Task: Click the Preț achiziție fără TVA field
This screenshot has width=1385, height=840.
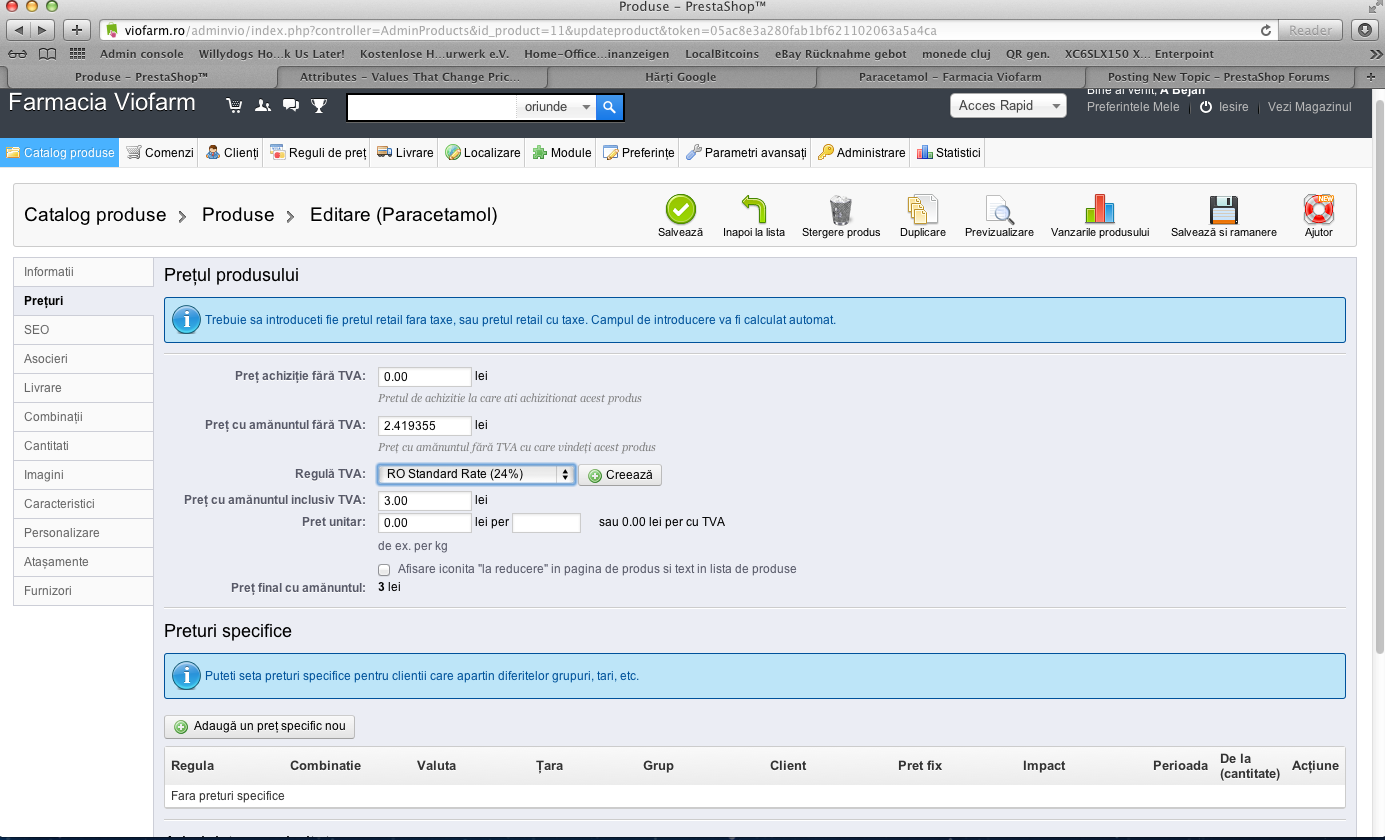Action: (425, 377)
